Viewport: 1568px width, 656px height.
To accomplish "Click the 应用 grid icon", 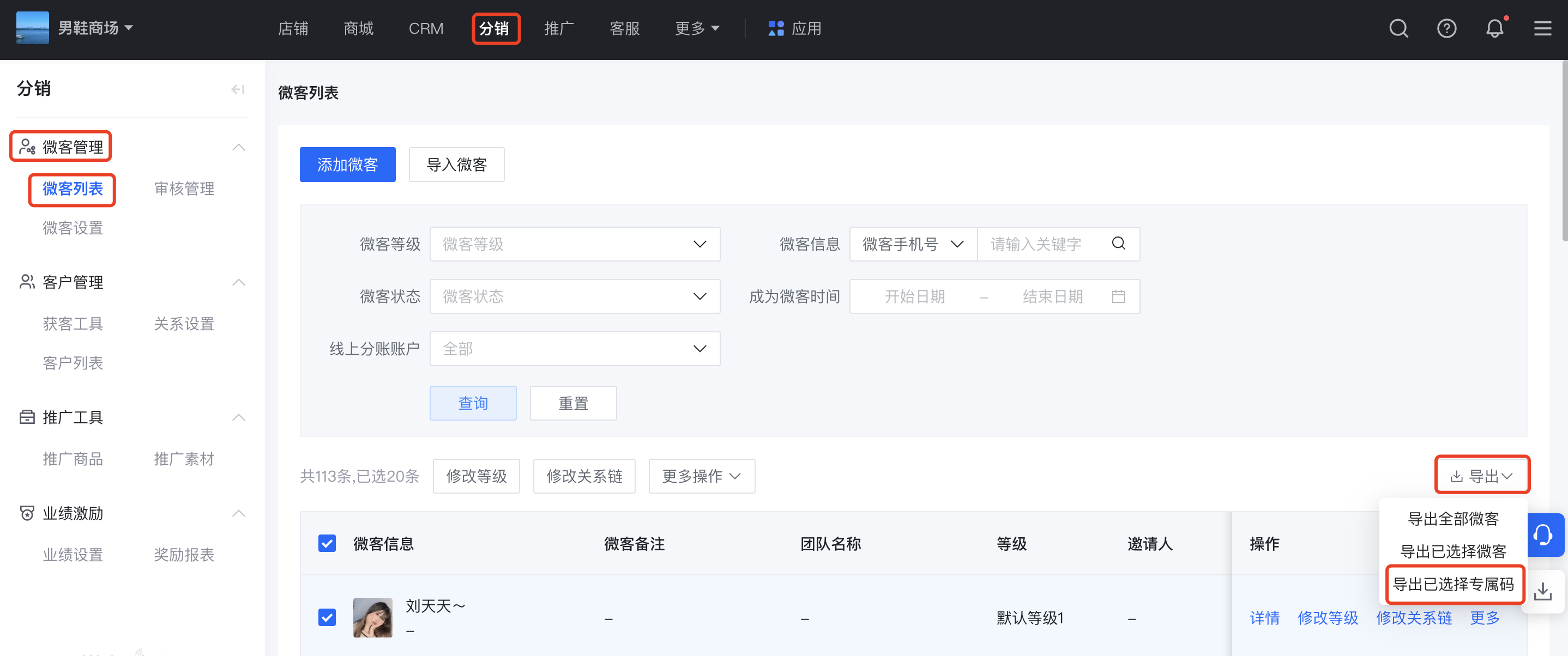I will [x=775, y=28].
